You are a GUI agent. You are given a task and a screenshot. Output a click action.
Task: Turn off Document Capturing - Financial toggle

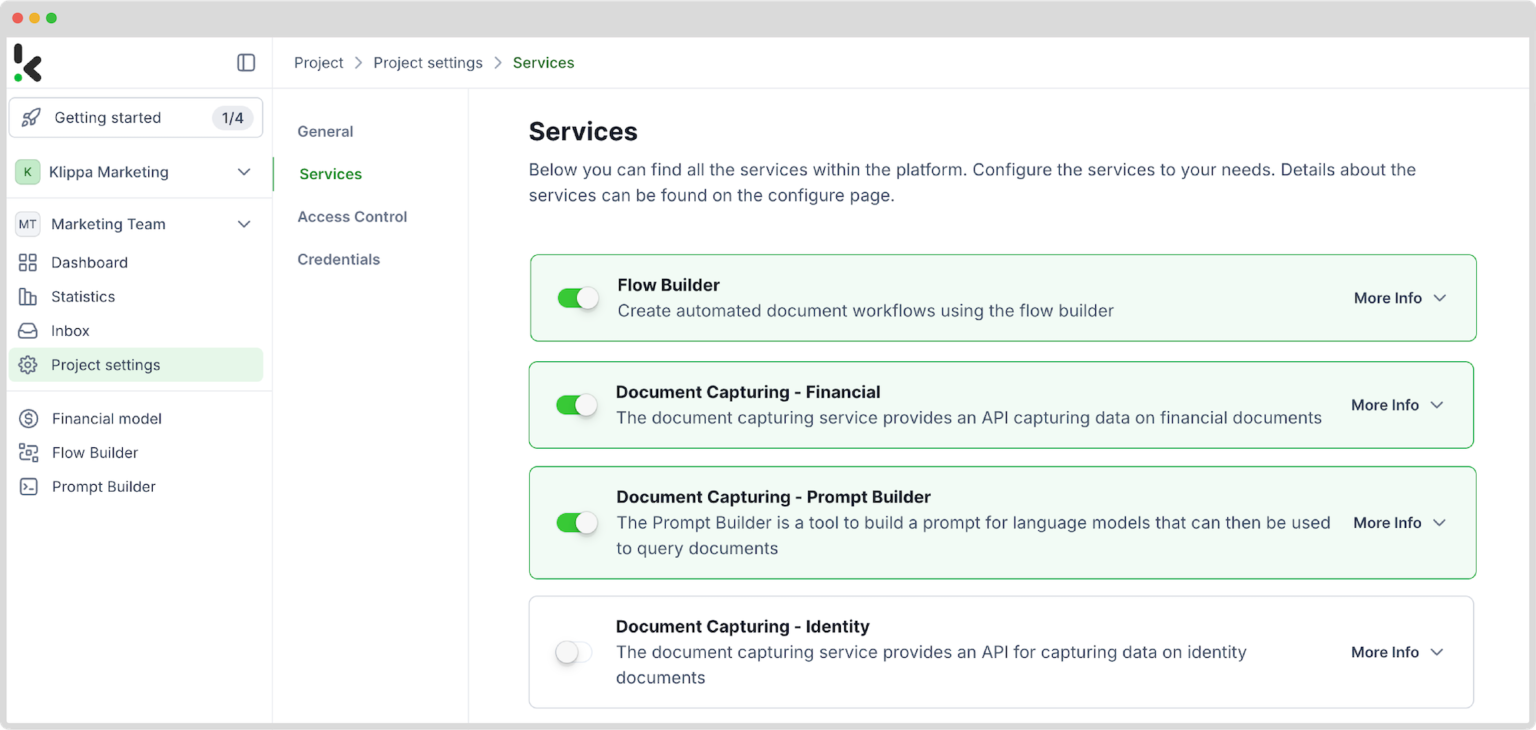click(x=576, y=405)
